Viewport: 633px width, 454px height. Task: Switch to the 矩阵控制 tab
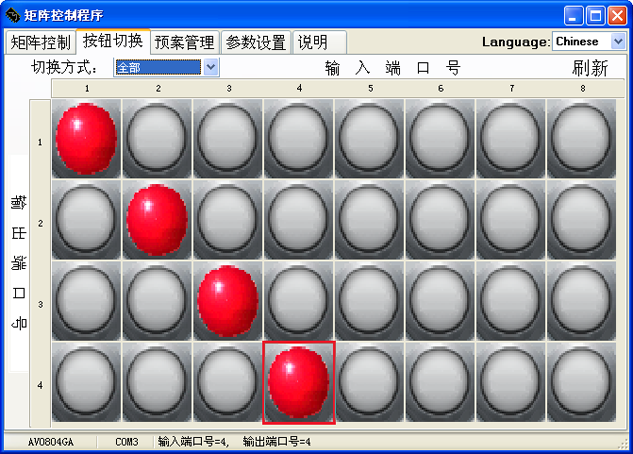(x=40, y=43)
